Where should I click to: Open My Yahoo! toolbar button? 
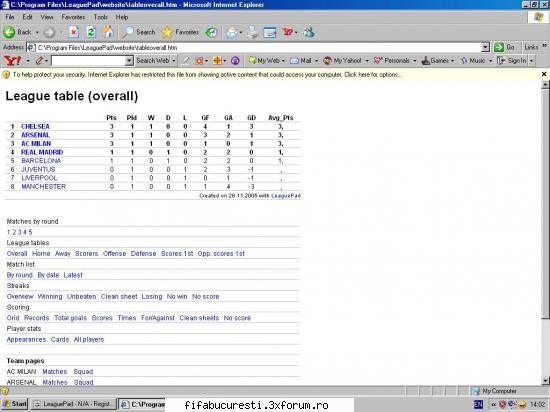tap(342, 61)
